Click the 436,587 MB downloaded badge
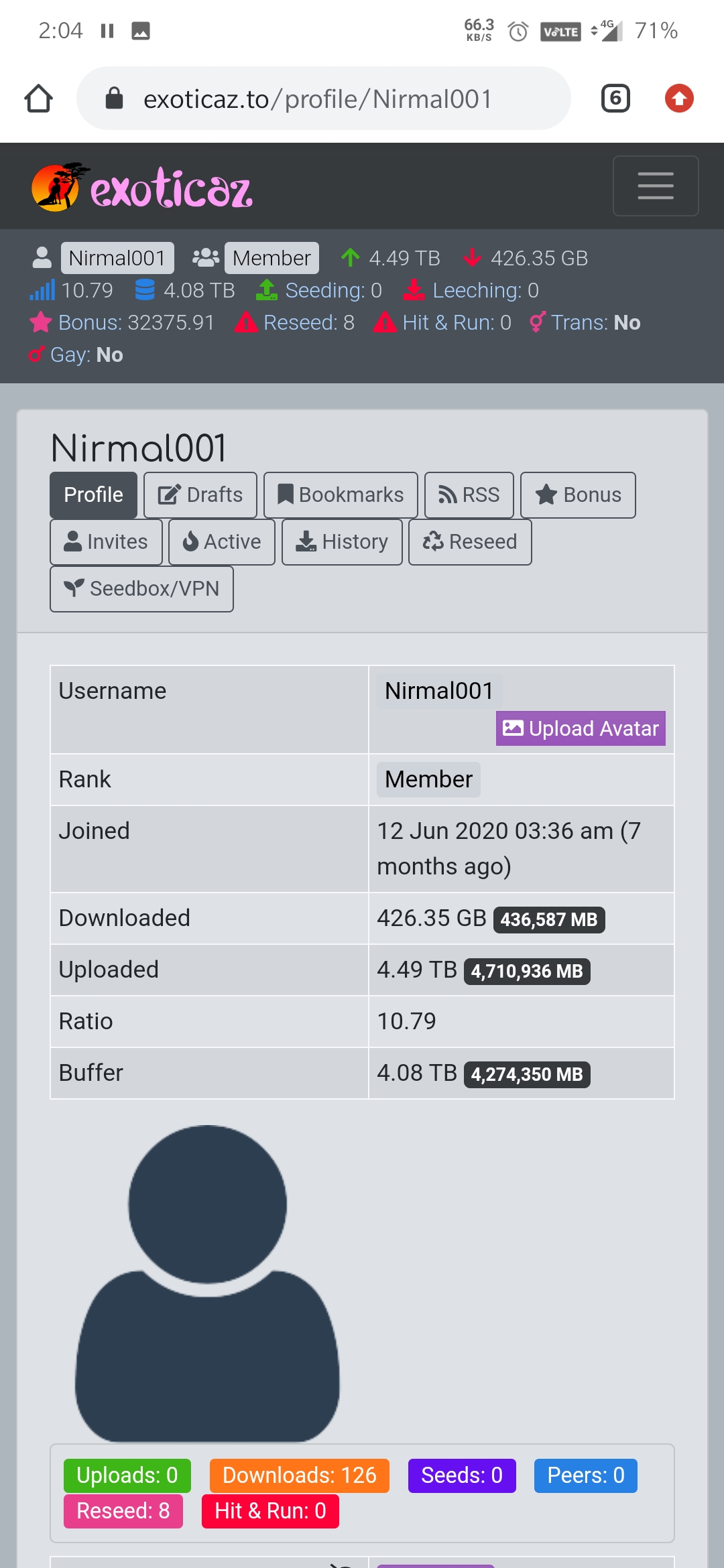724x1568 pixels. (549, 919)
